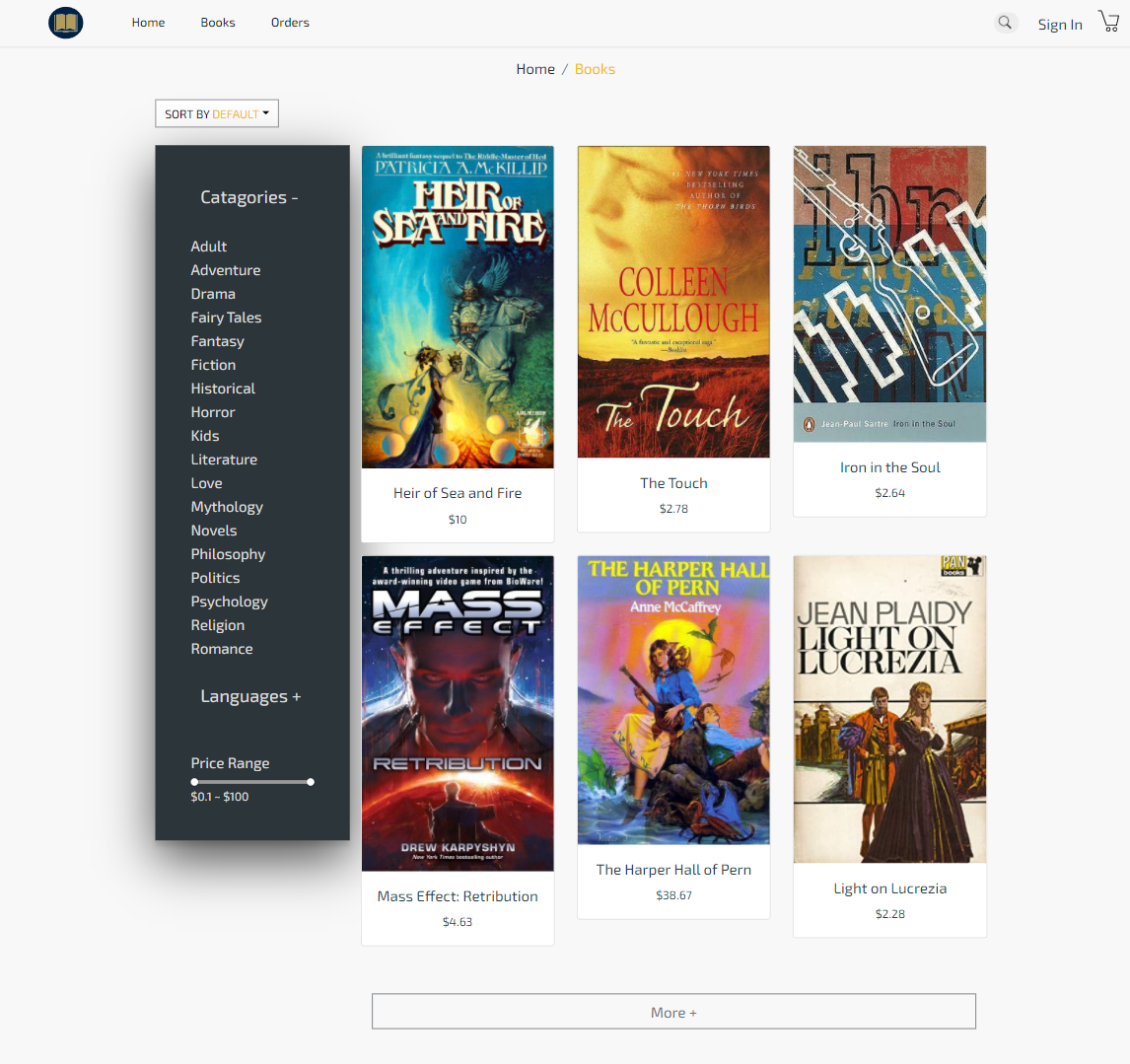The image size is (1130, 1064).
Task: Click the Light on Lucrezia title
Action: (890, 888)
